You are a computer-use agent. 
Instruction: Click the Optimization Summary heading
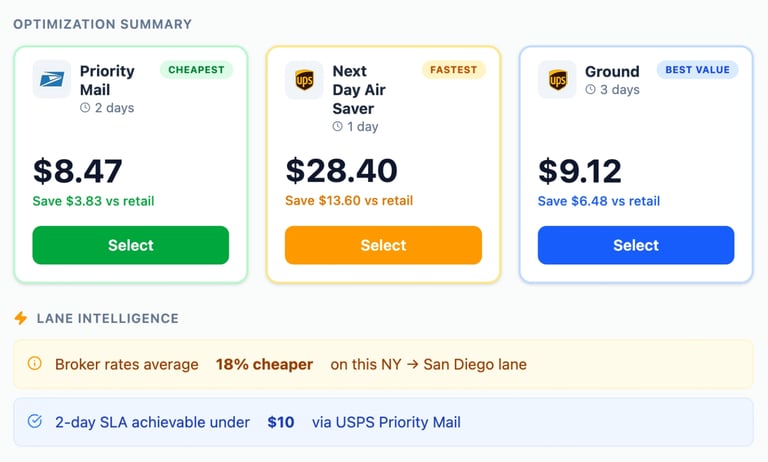point(102,24)
